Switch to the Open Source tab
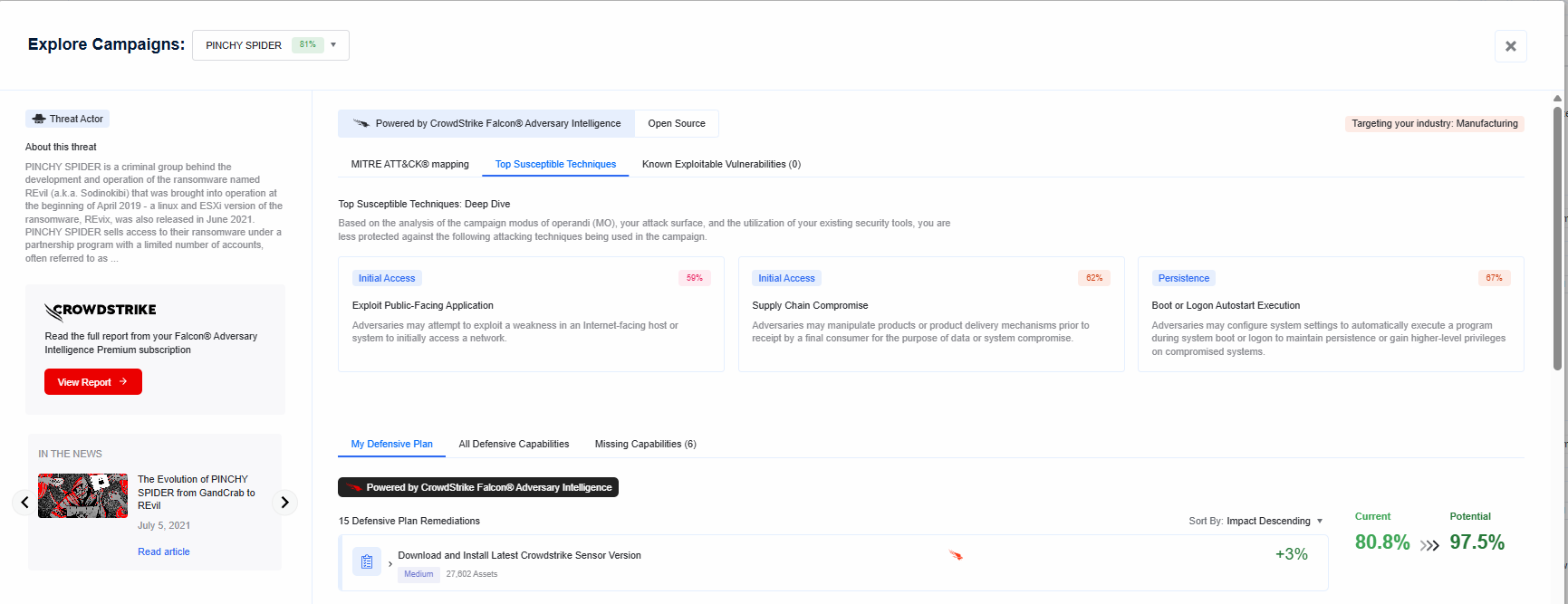Screen dimensions: 1568x604 tap(677, 123)
